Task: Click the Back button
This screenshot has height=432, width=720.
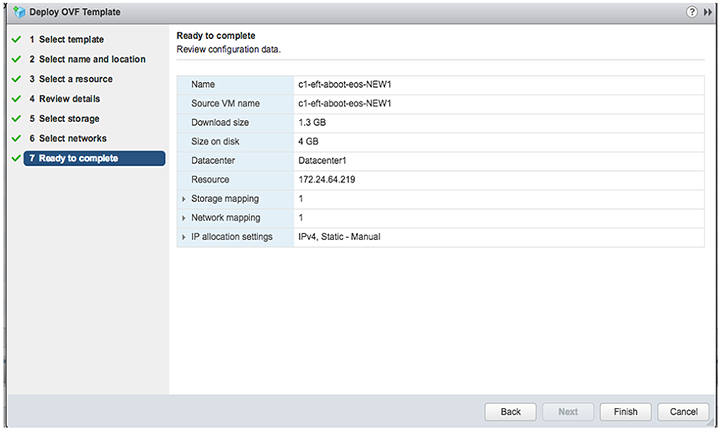Action: (510, 412)
